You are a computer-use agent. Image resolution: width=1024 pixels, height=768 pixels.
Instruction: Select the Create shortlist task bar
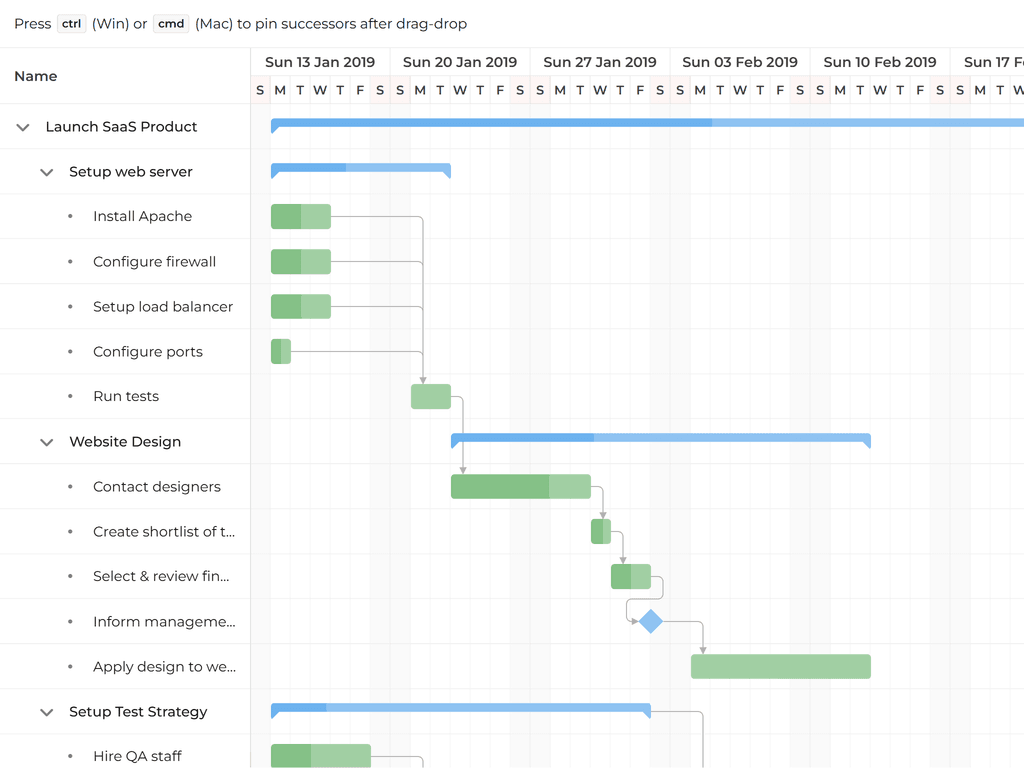coord(601,531)
